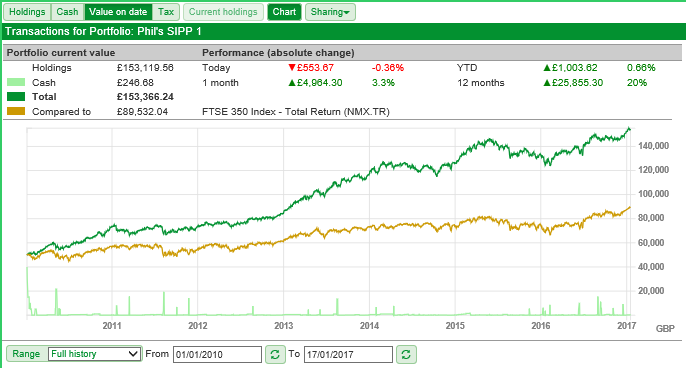Open the Sharing dropdown menu
Screen dimensions: 686x368
click(x=330, y=12)
